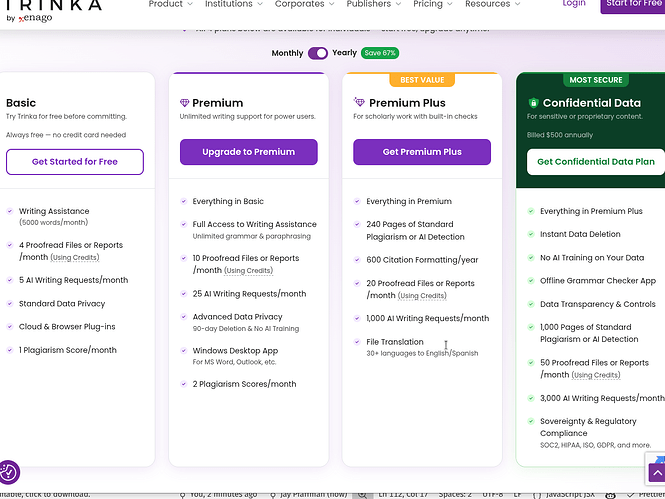Image resolution: width=665 pixels, height=499 pixels.
Task: Click the checkmark beside Cloud & Browser Plug-ins
Action: click(10, 327)
